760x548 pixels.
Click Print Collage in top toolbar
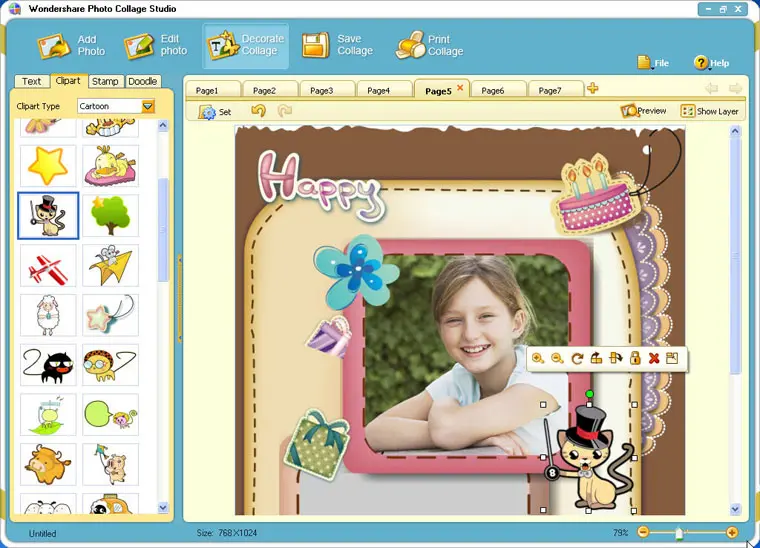(x=429, y=45)
